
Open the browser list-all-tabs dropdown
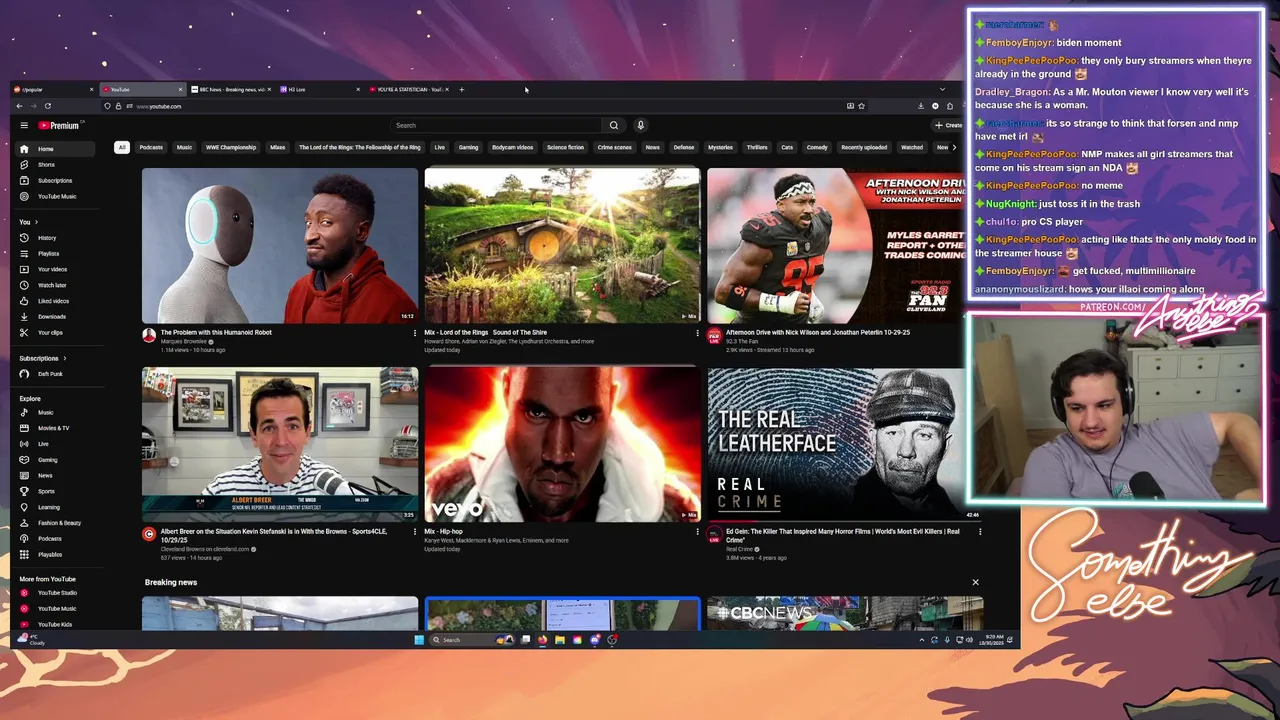pos(942,89)
